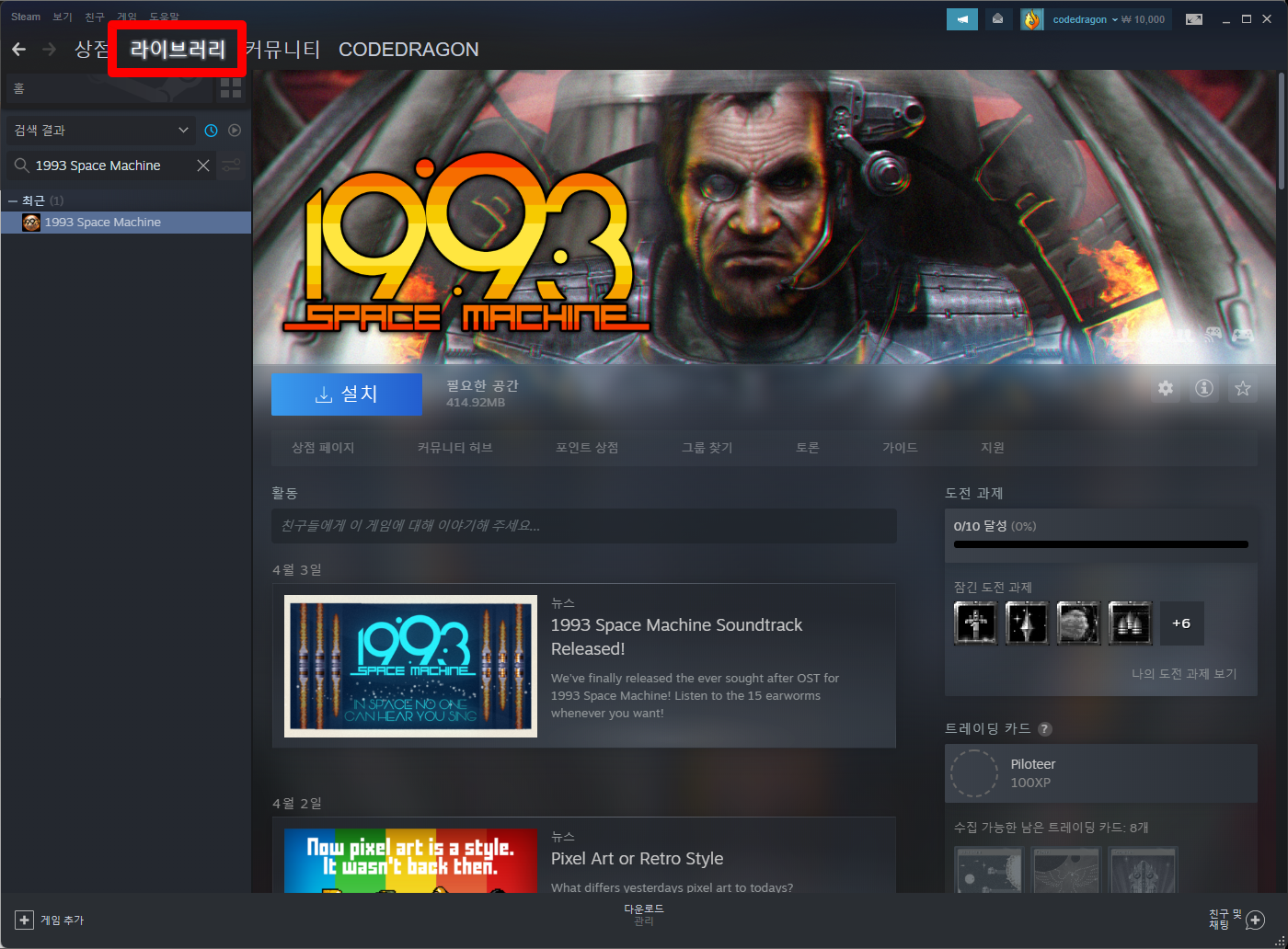Click the 414.92MB required space text

(x=476, y=403)
